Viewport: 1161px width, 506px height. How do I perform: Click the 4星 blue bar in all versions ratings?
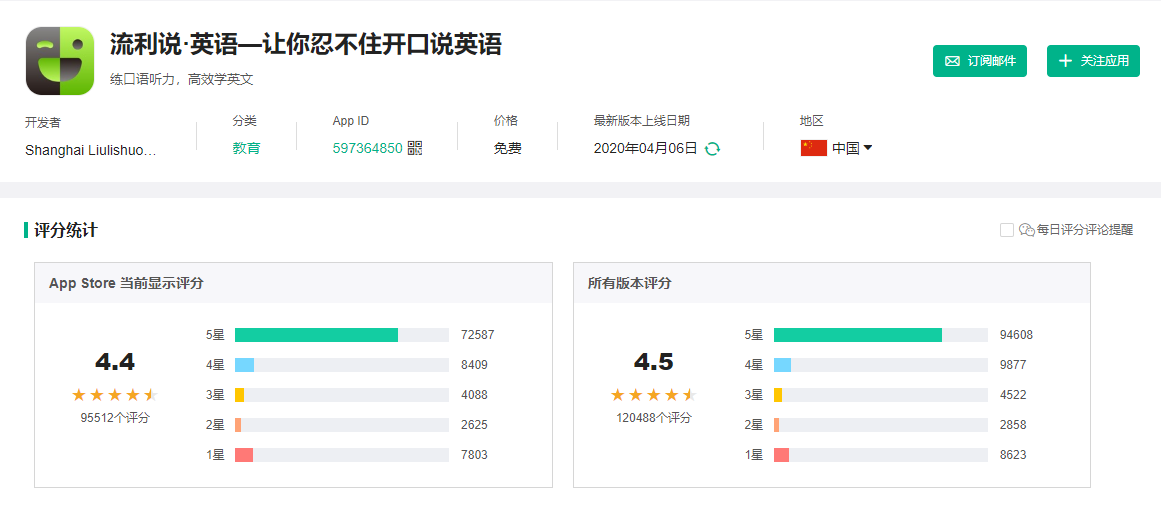point(782,365)
